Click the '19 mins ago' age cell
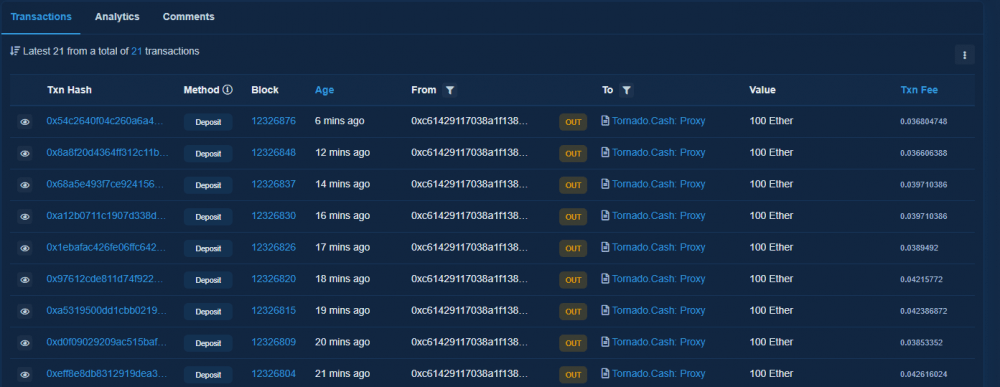 tap(342, 310)
